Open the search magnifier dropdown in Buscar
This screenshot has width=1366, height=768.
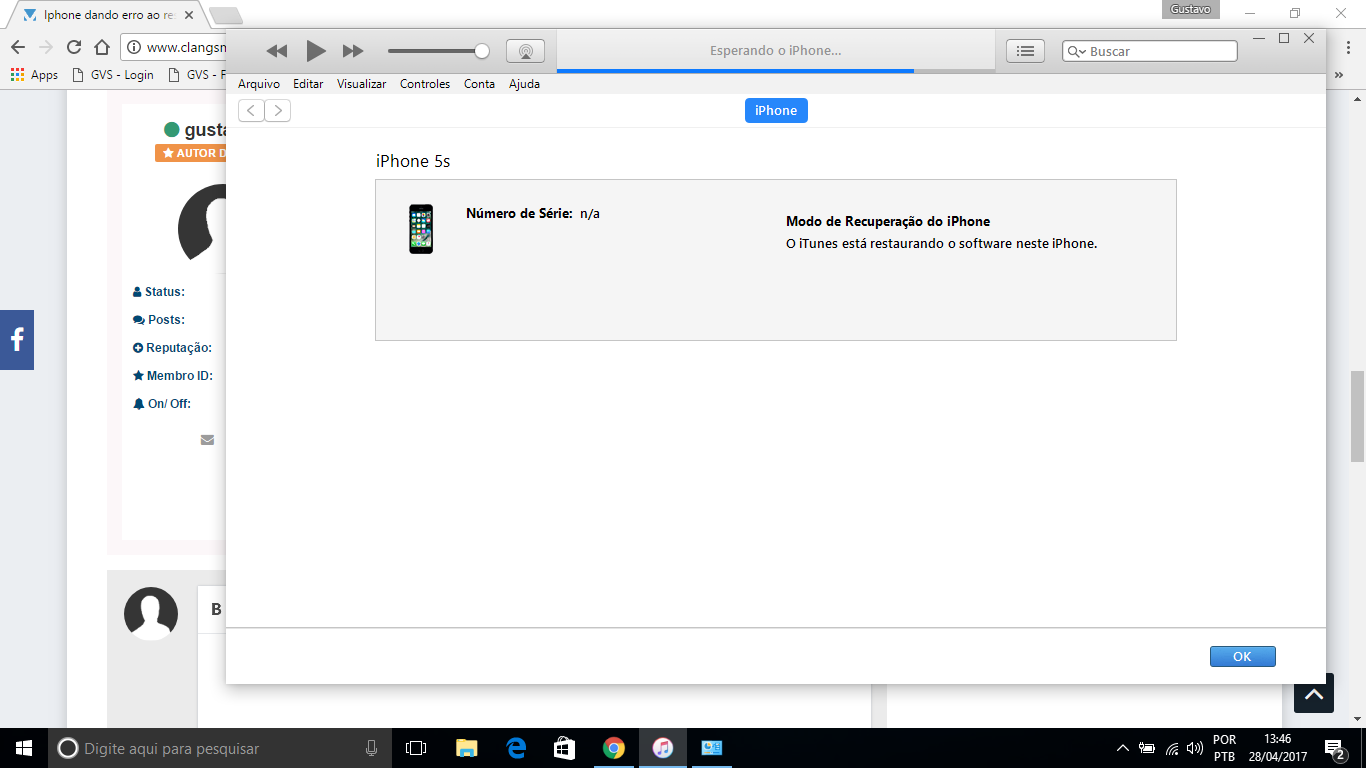click(1076, 51)
